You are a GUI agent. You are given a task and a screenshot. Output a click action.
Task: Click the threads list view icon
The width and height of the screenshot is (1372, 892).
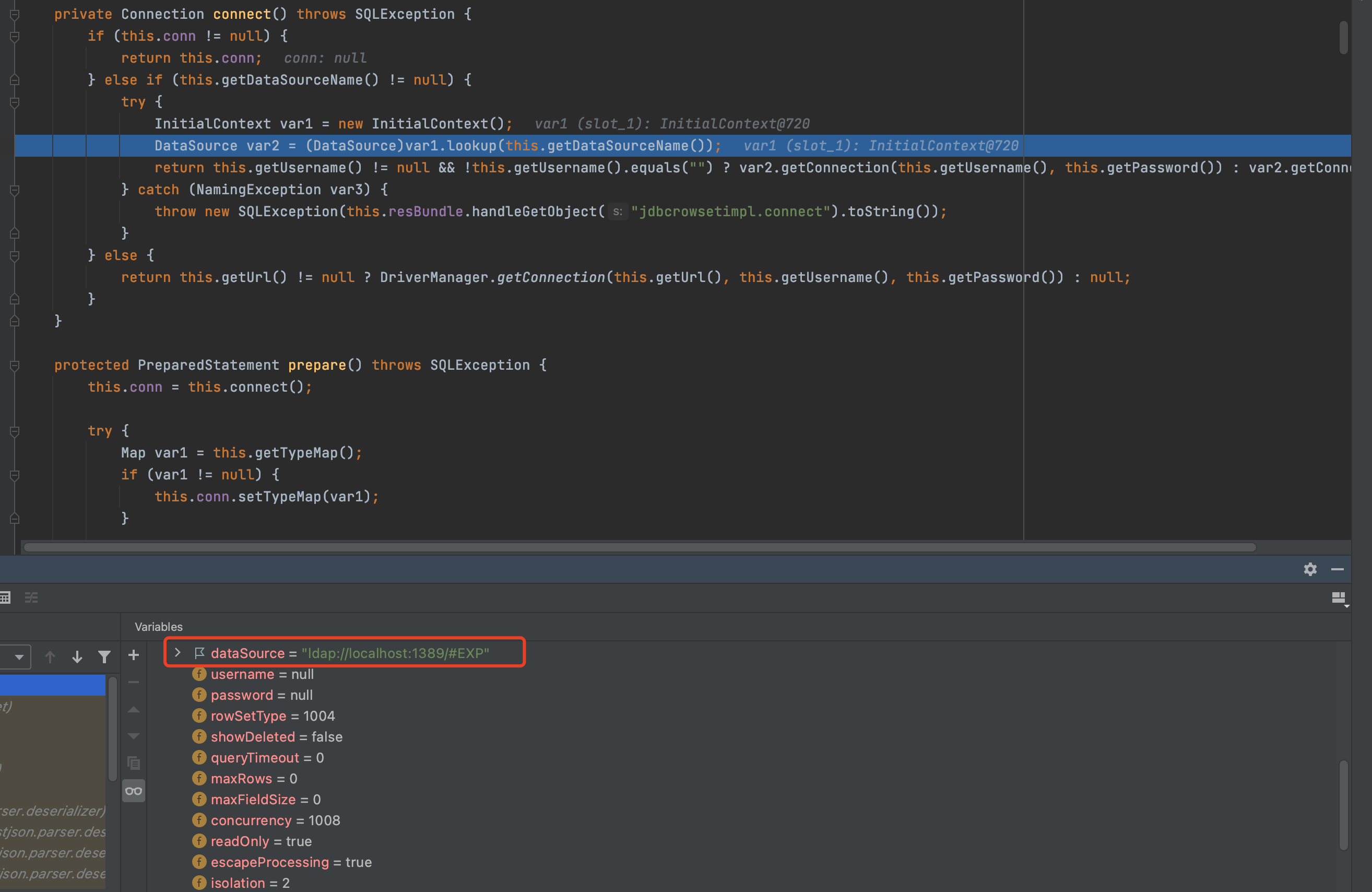(x=31, y=597)
